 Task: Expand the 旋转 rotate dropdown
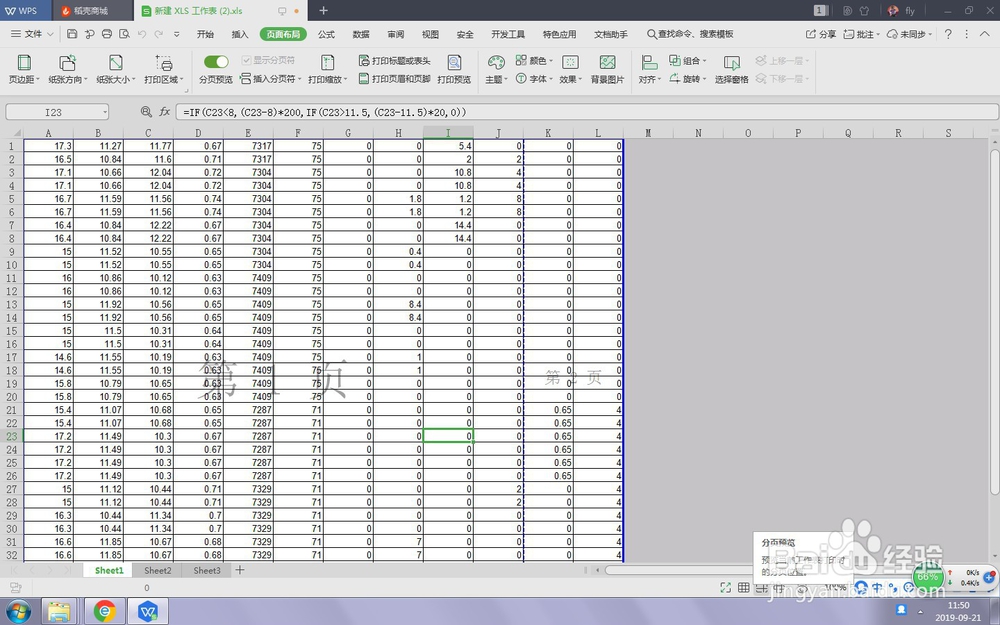tap(704, 79)
